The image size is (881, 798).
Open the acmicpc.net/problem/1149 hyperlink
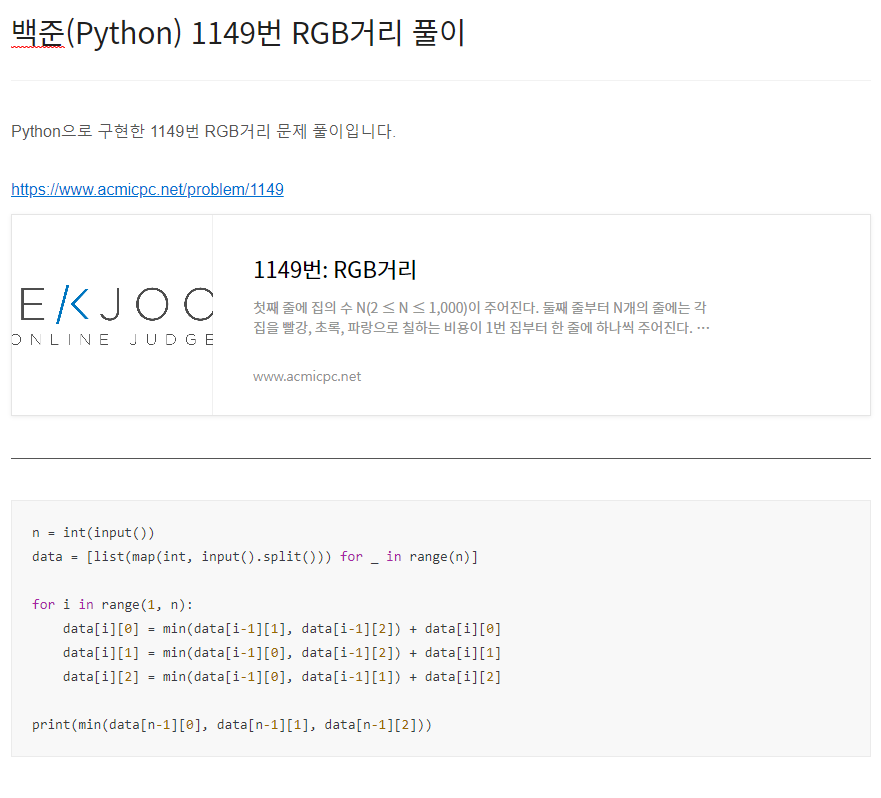coord(147,189)
